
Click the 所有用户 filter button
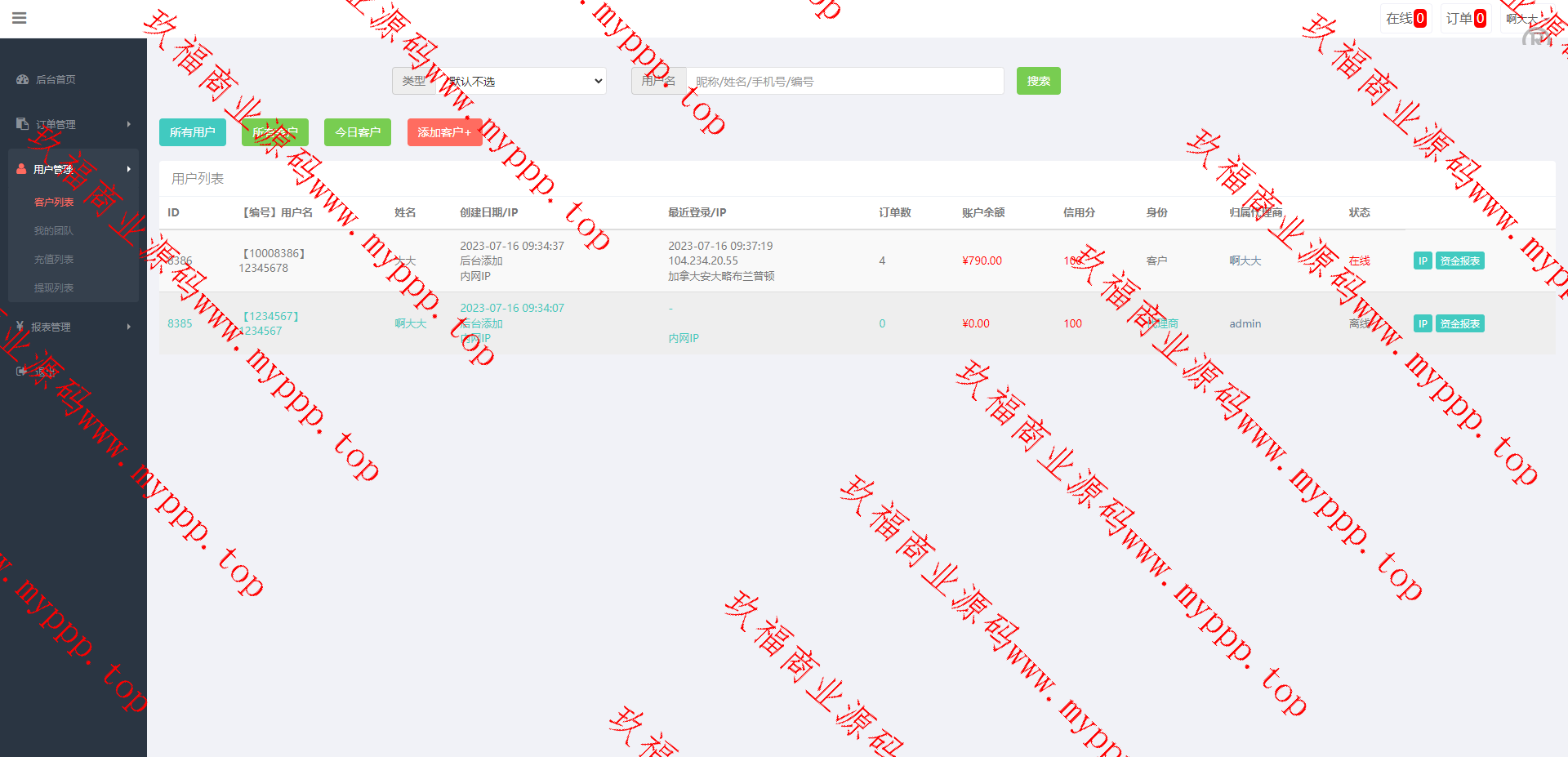192,132
